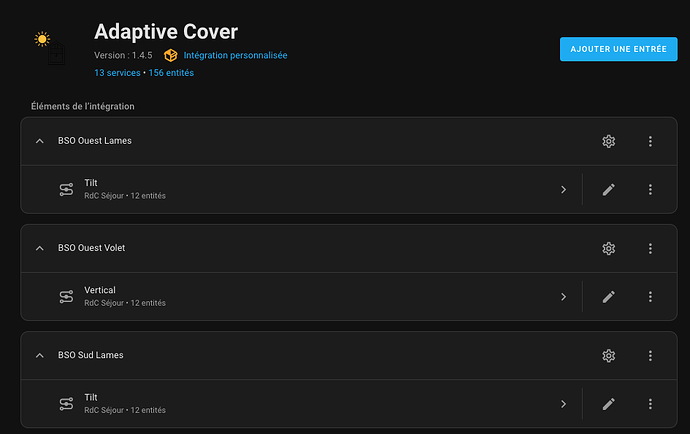Click the AJOUTER UNE ENTRÉE button
The height and width of the screenshot is (434, 690).
click(618, 49)
